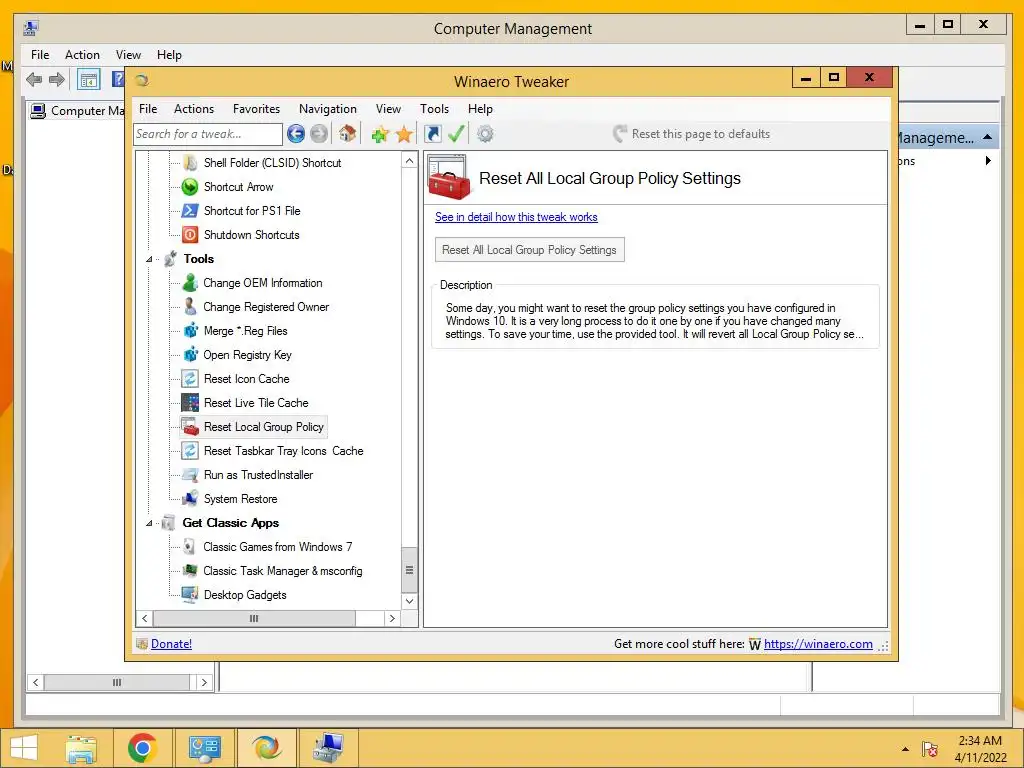Image resolution: width=1024 pixels, height=768 pixels.
Task: Click the Reset Icon Cache icon
Action: pos(190,379)
